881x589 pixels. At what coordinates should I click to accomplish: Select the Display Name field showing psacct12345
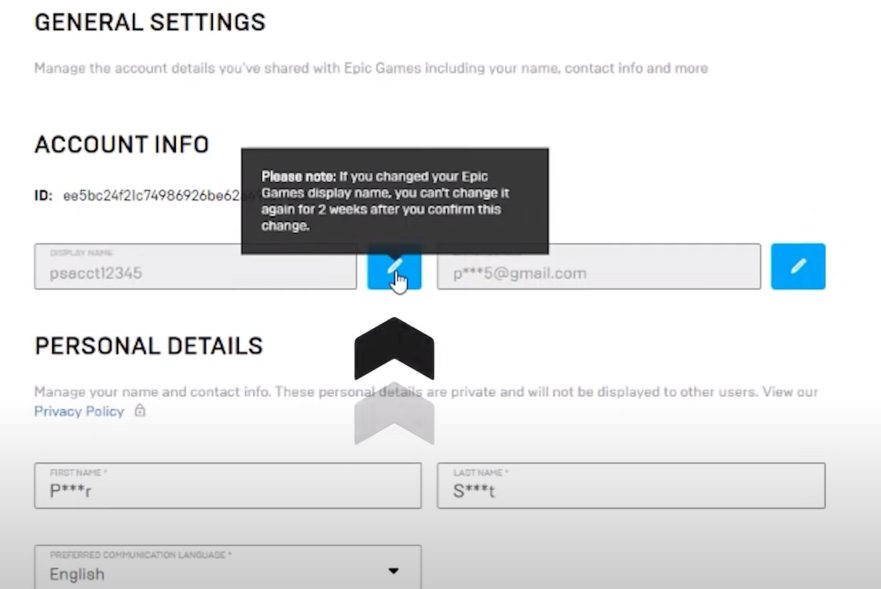click(195, 267)
